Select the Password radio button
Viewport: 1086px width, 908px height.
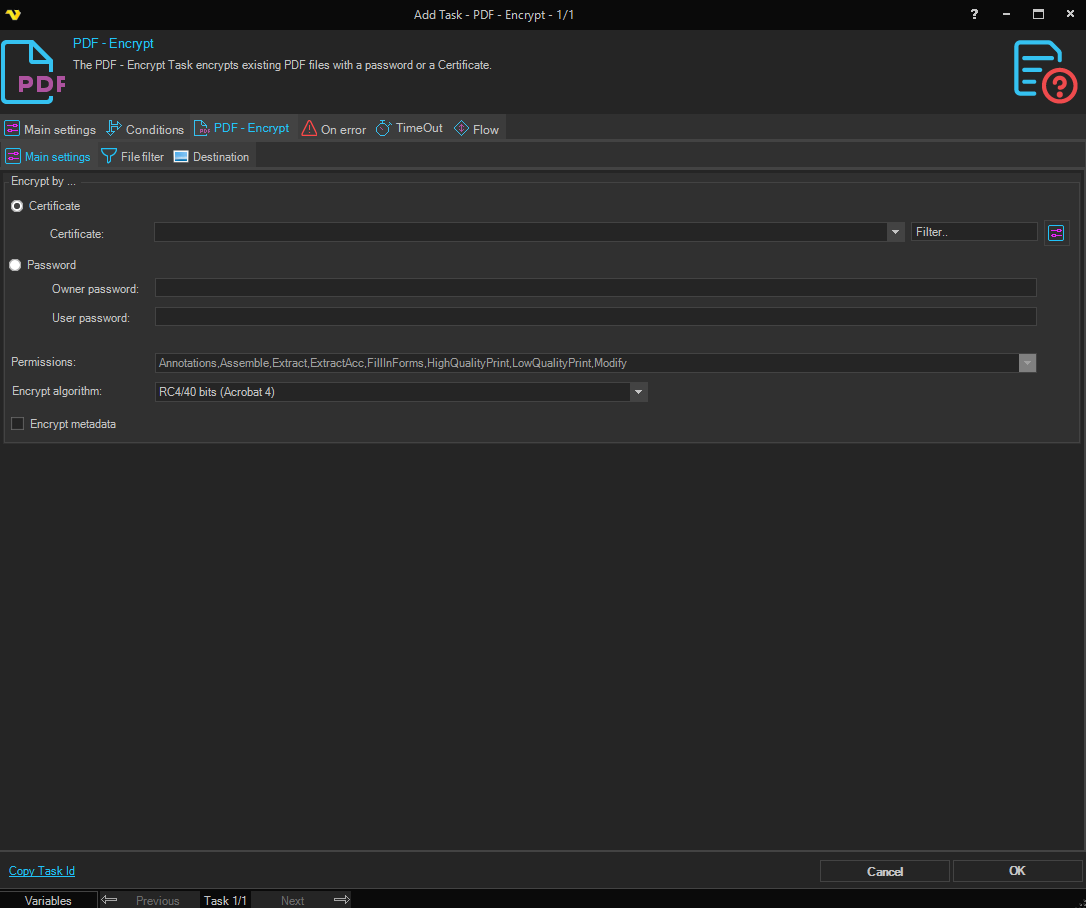(15, 265)
